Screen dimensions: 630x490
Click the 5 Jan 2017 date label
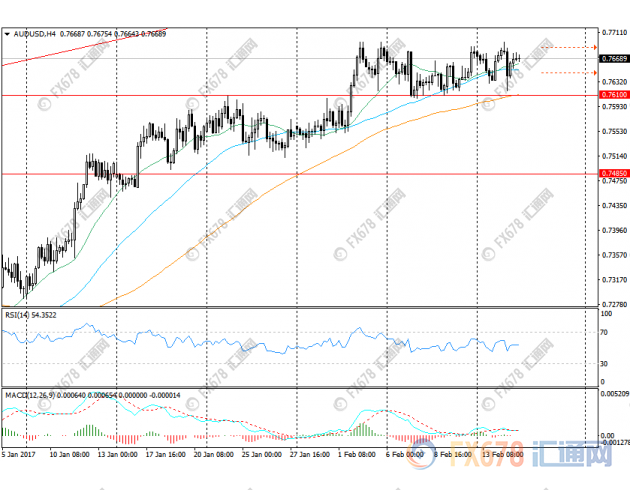tap(19, 451)
